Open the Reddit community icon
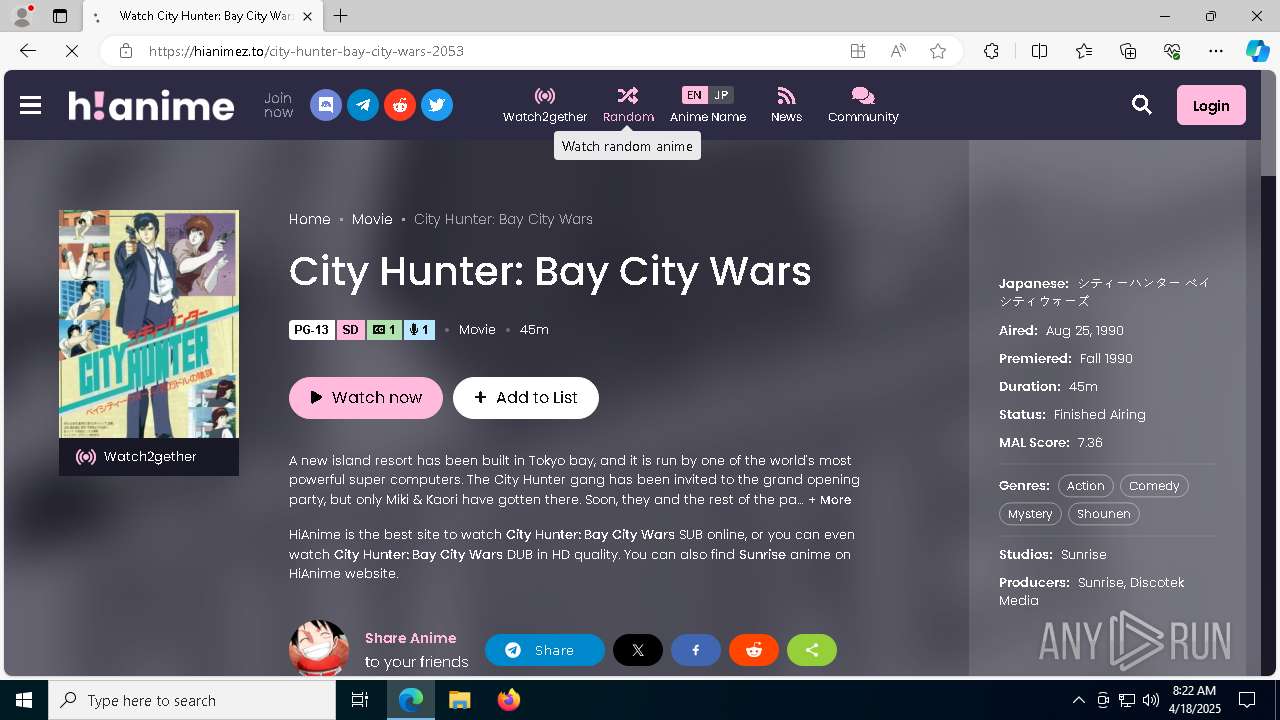1280x720 pixels. [x=400, y=105]
